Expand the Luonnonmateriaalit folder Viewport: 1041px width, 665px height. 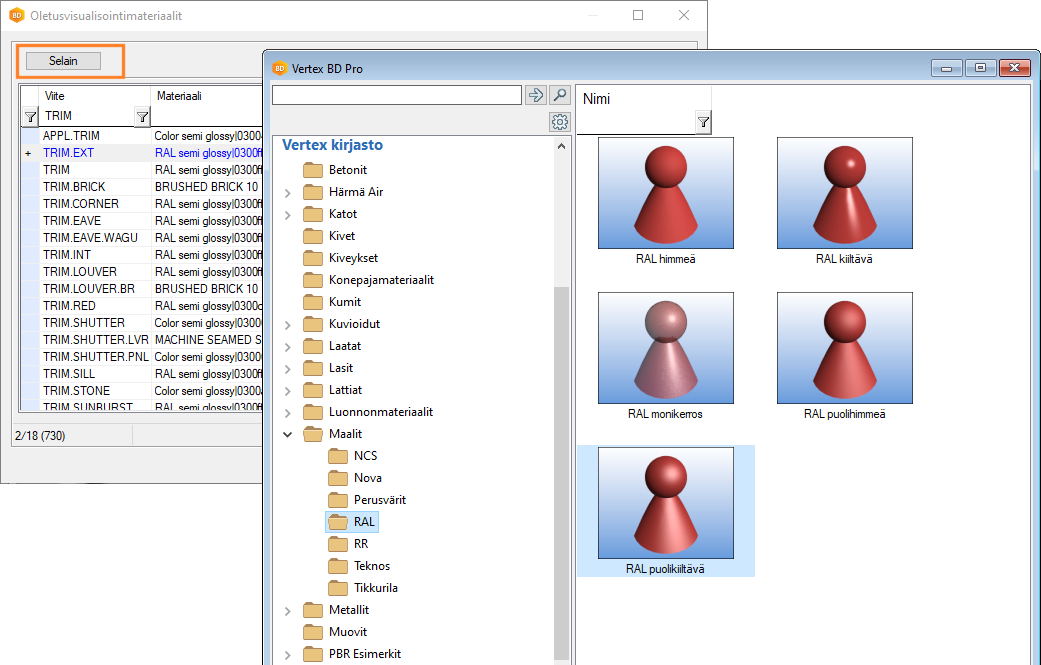pyautogui.click(x=288, y=412)
